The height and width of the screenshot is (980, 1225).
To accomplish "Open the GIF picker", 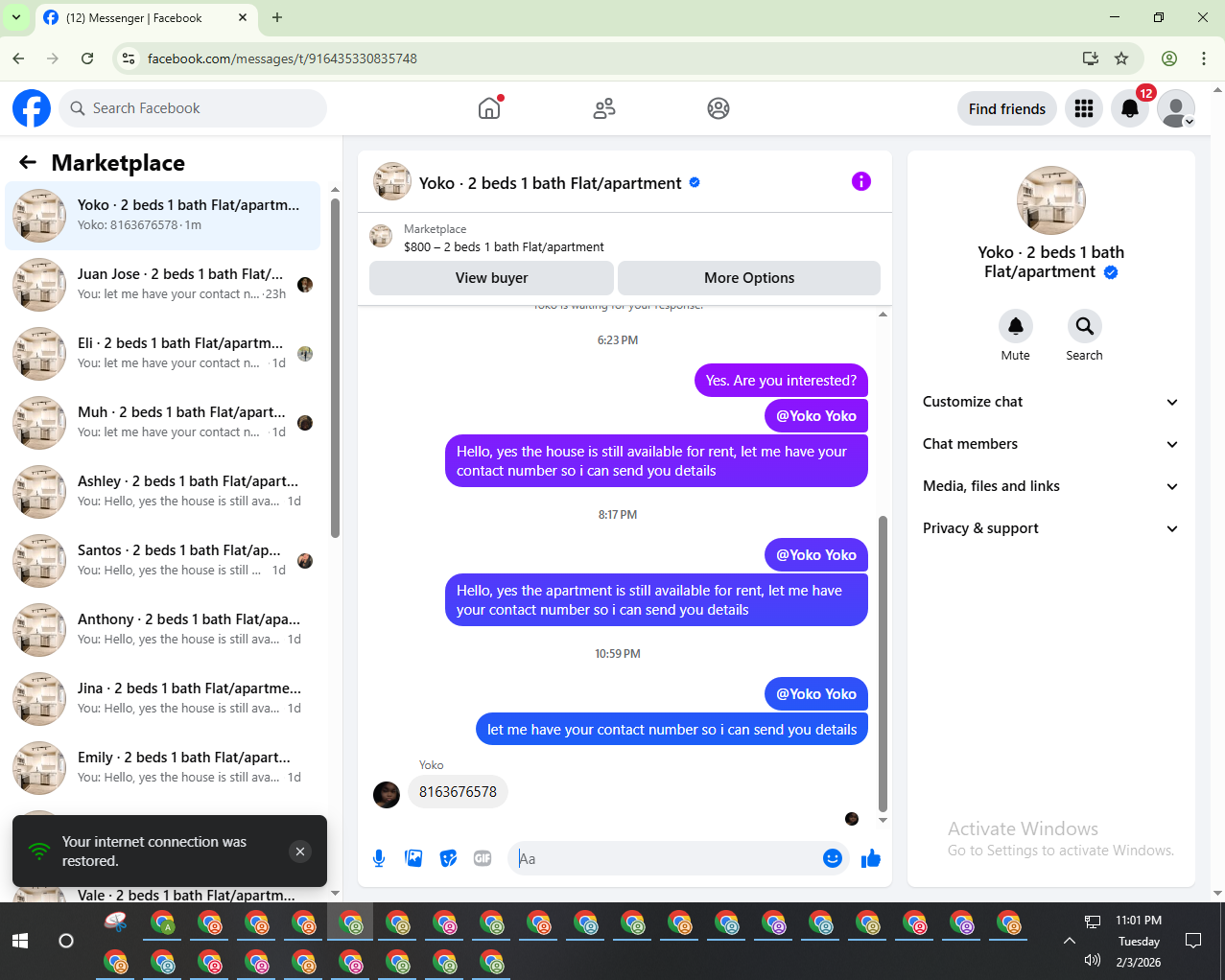I will (483, 858).
